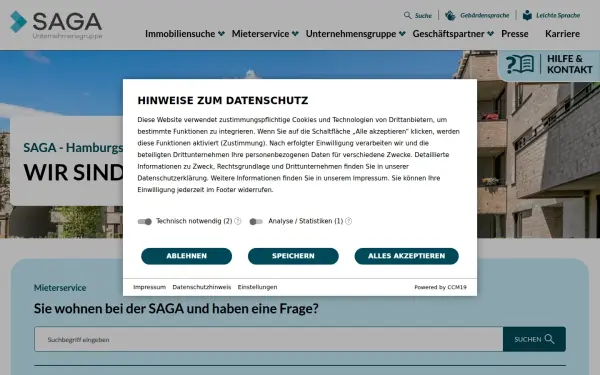Open the Geschäftspartner menu
Screen dimensions: 600x375
[x=448, y=34]
